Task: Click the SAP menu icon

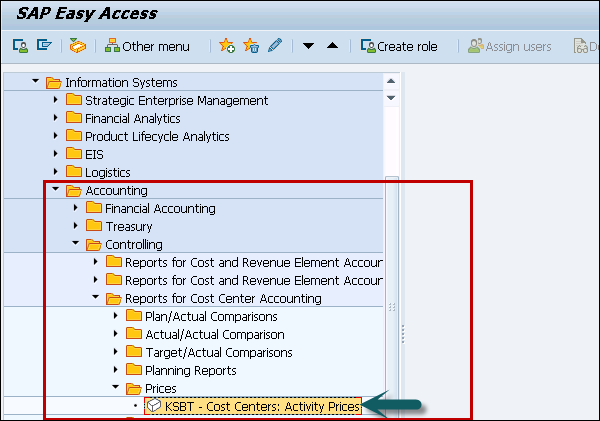Action: [43, 46]
